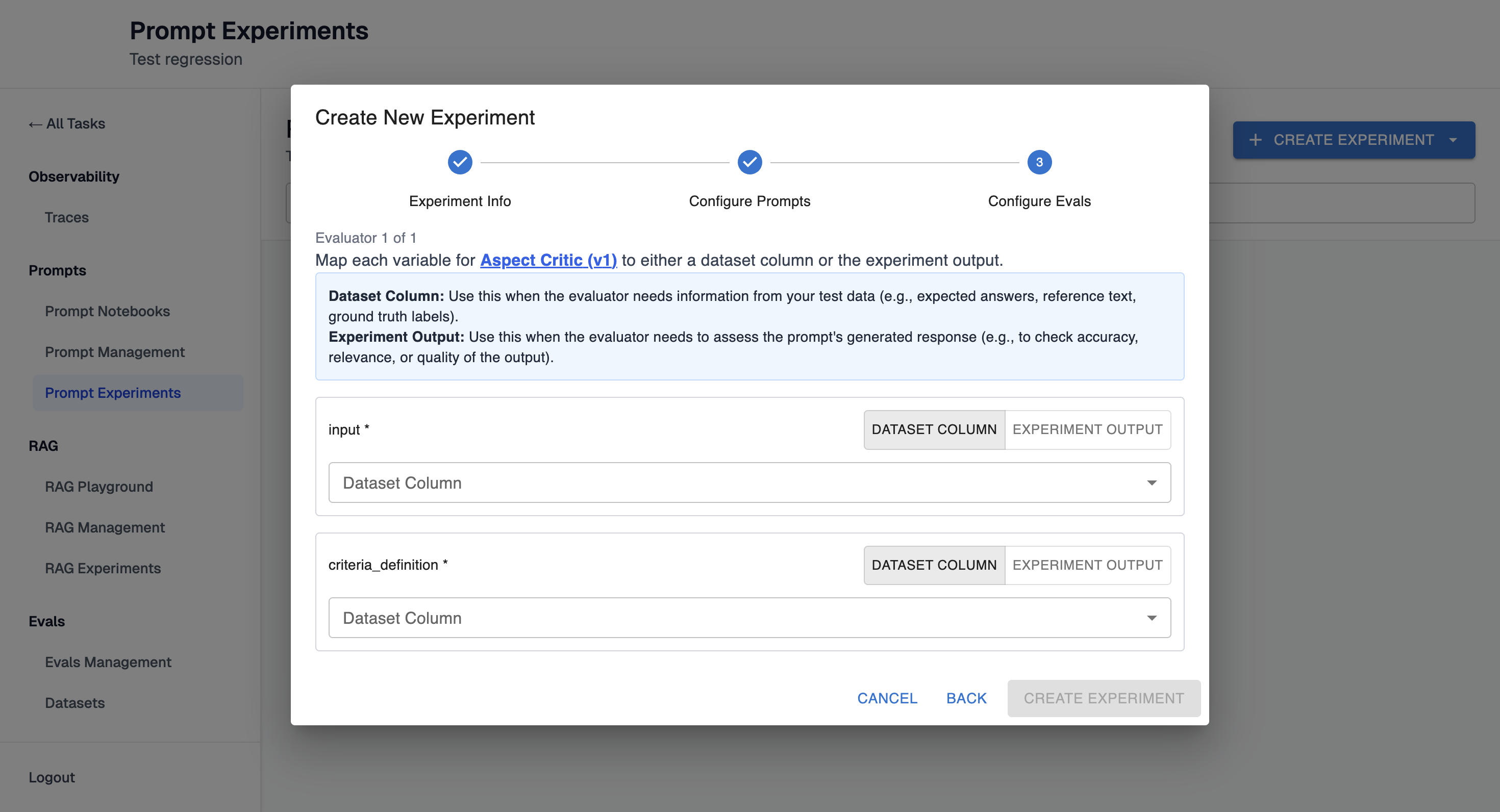The width and height of the screenshot is (1500, 812).
Task: Open Prompt Notebooks in the sidebar
Action: [x=107, y=311]
